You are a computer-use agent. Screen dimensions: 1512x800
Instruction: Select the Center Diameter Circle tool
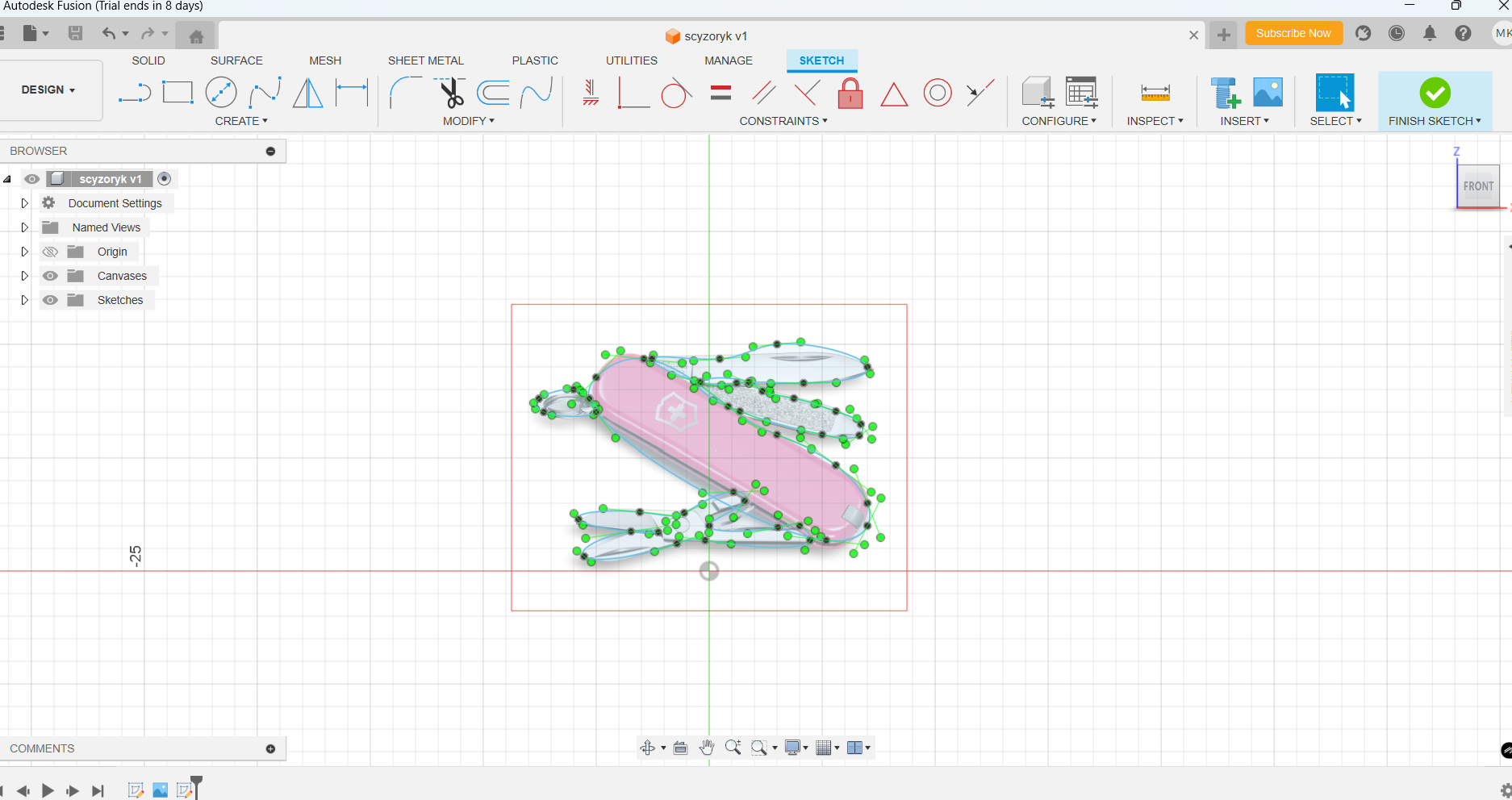[x=221, y=93]
